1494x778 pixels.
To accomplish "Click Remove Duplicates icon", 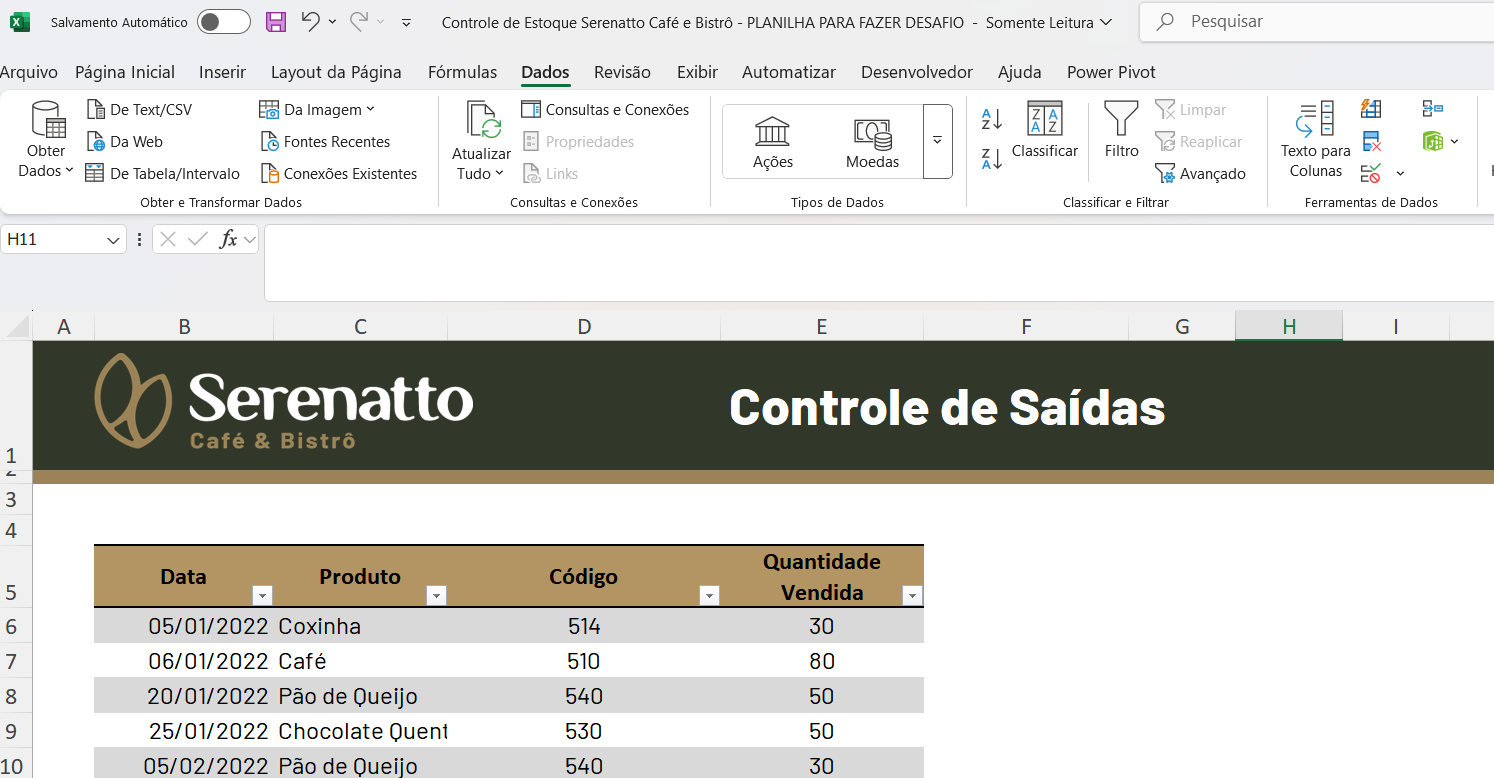I will point(1371,141).
